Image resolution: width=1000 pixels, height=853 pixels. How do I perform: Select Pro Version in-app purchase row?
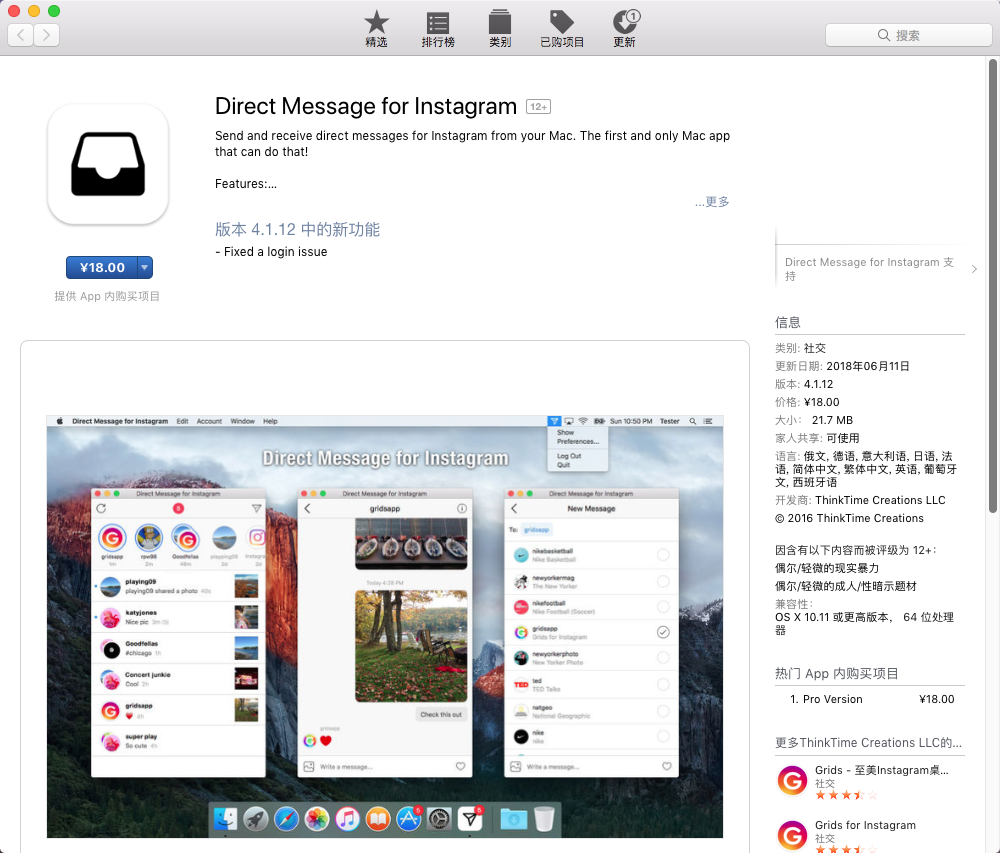870,699
